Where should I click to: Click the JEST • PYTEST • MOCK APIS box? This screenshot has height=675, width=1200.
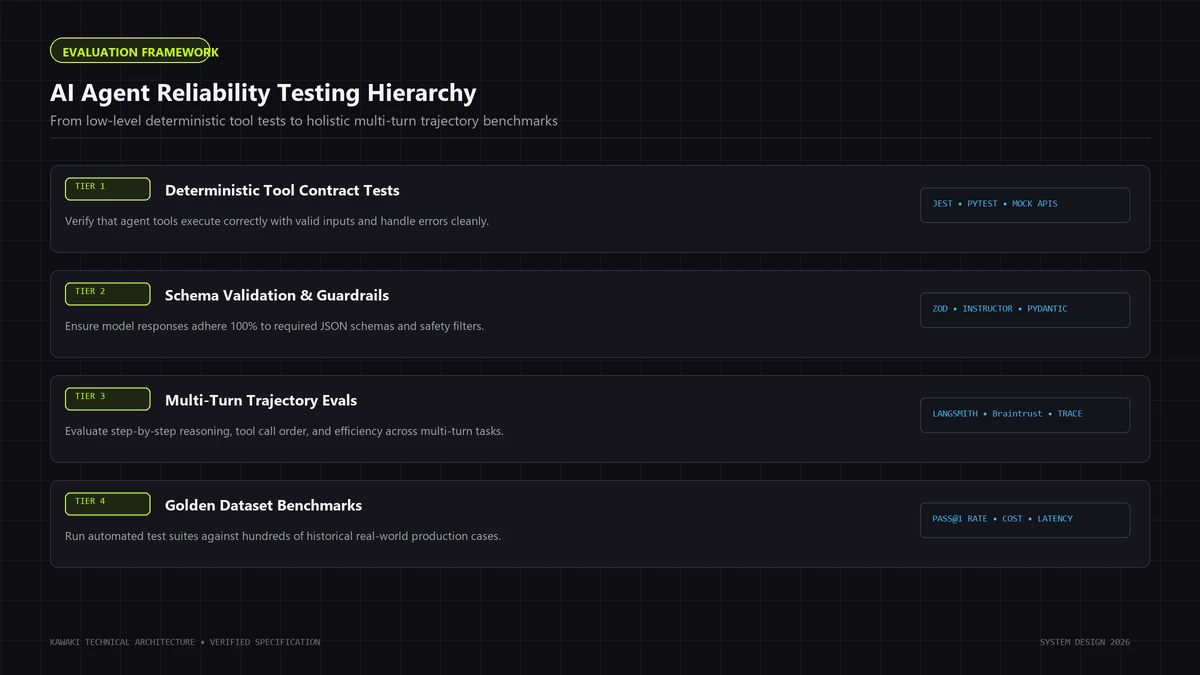point(1025,205)
